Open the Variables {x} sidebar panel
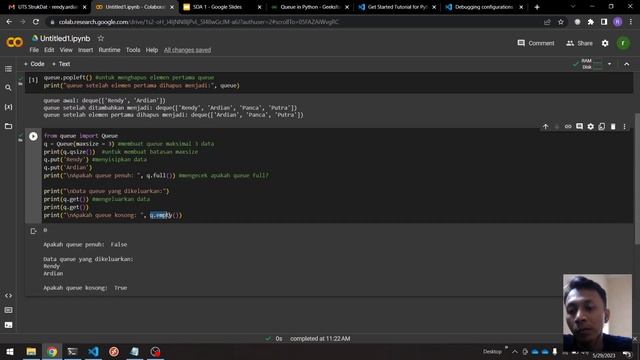Image resolution: width=640 pixels, height=360 pixels. (x=8, y=107)
